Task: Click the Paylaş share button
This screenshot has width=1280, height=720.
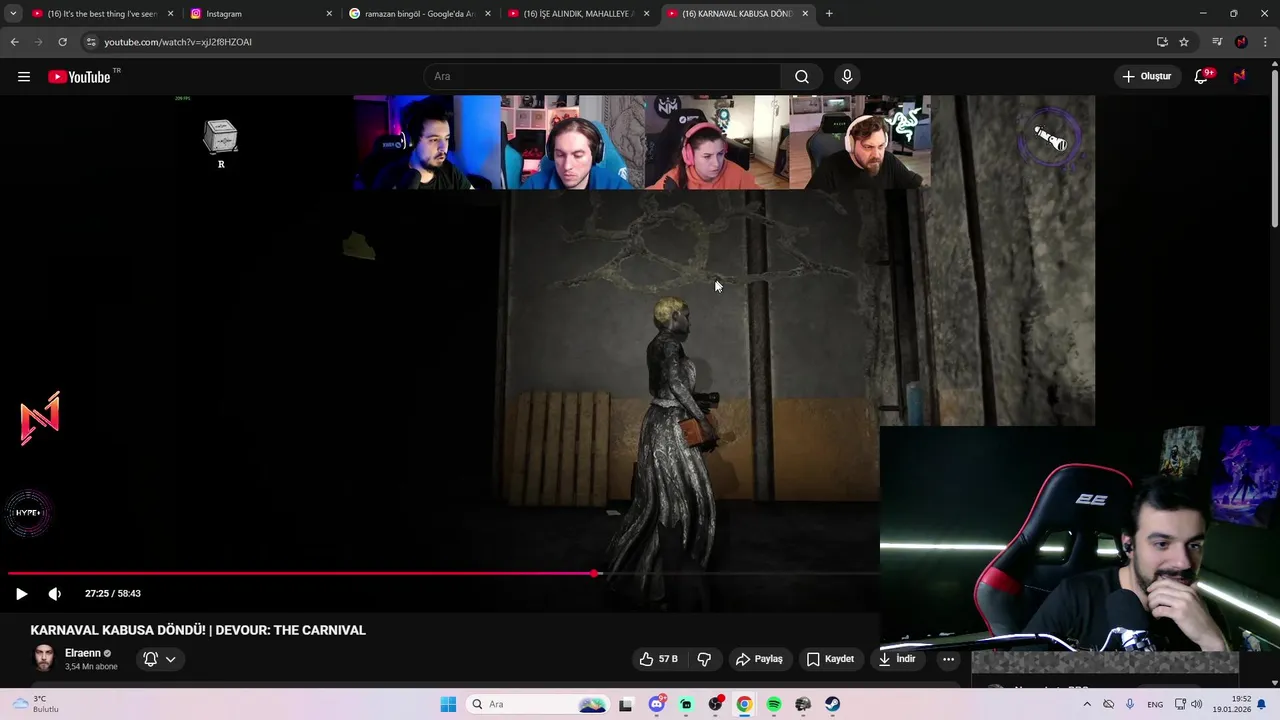Action: (759, 659)
